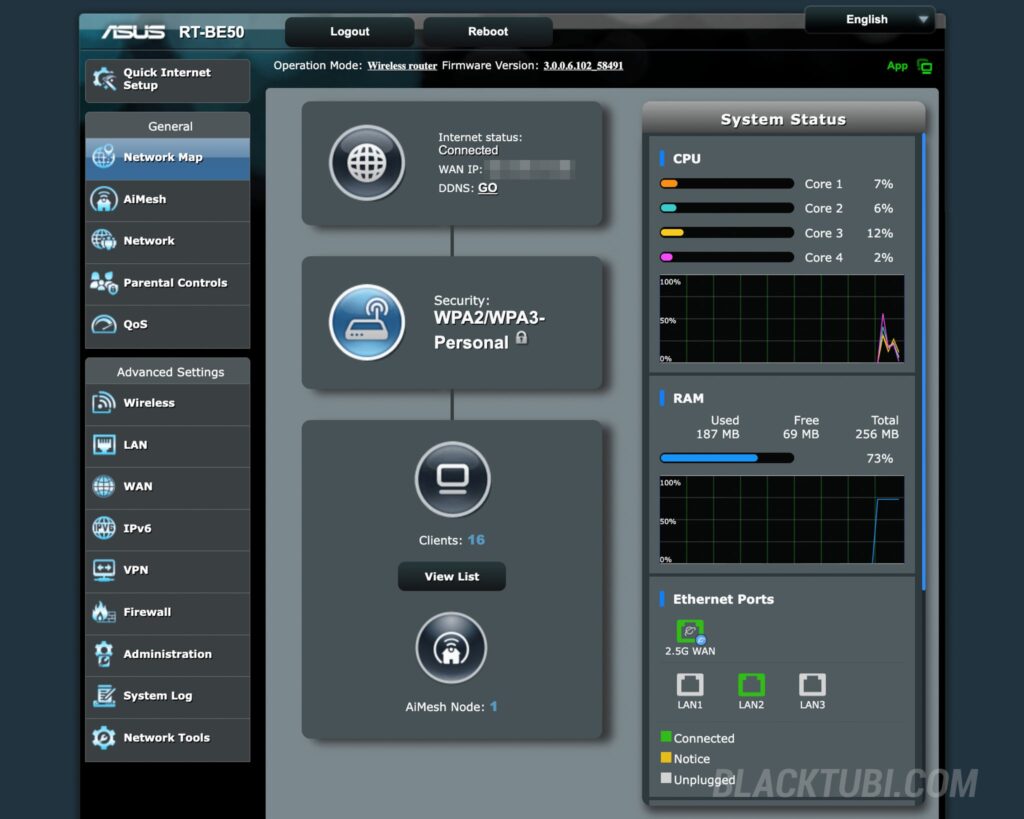Click the App icon at top right
Viewport: 1024px width, 819px height.
pyautogui.click(x=923, y=67)
